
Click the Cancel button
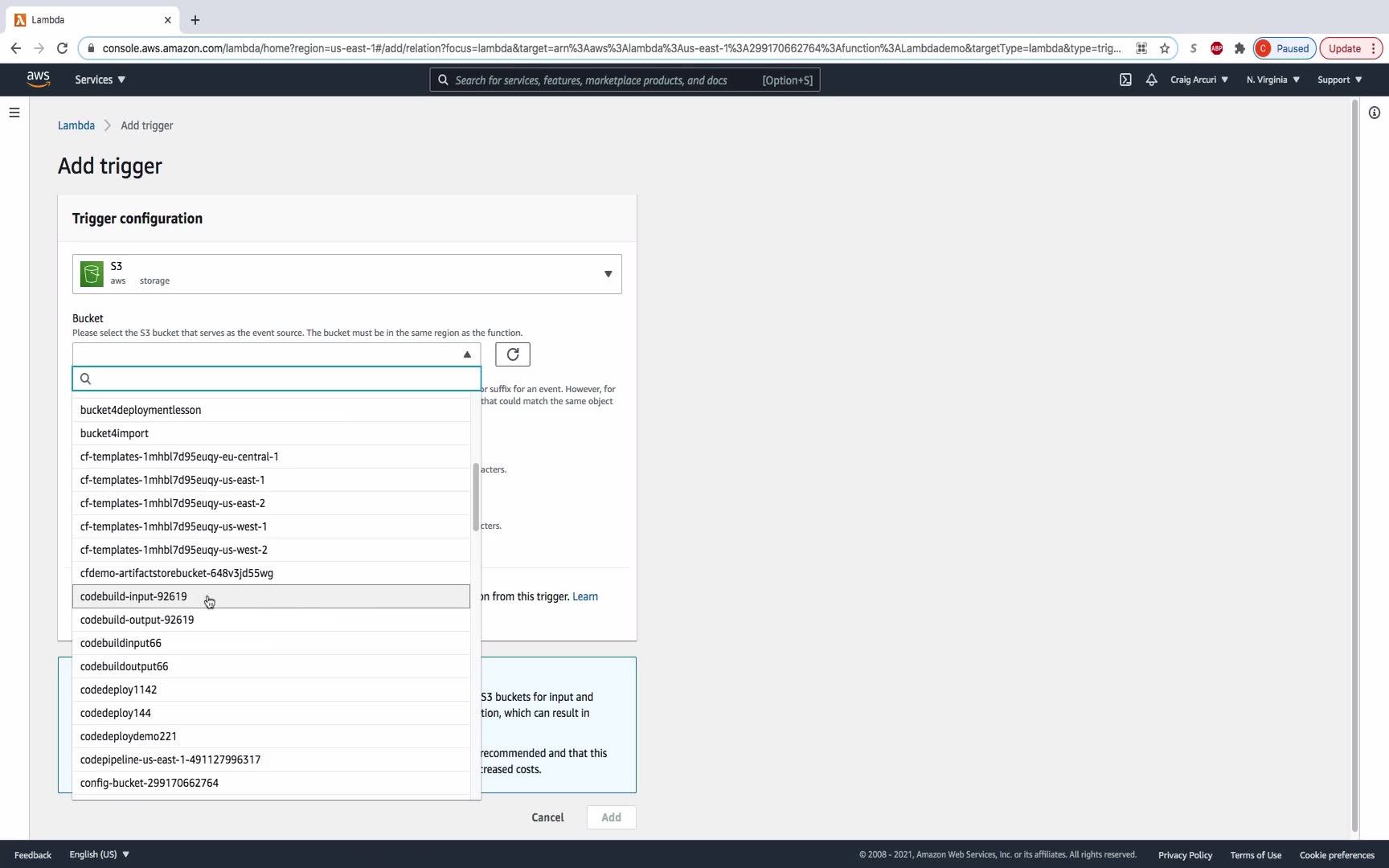pyautogui.click(x=547, y=817)
